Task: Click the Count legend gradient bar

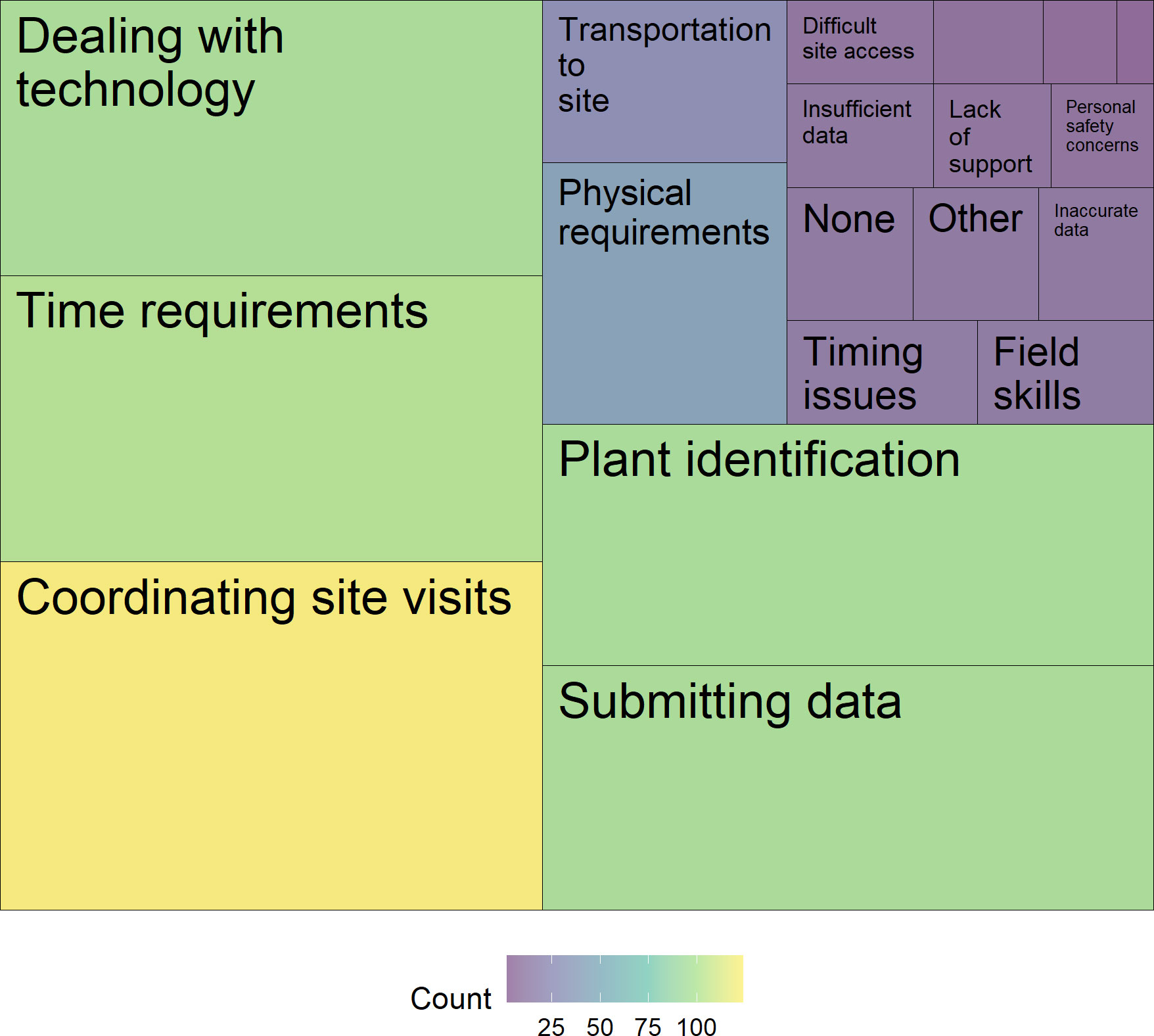Action: (x=624, y=978)
